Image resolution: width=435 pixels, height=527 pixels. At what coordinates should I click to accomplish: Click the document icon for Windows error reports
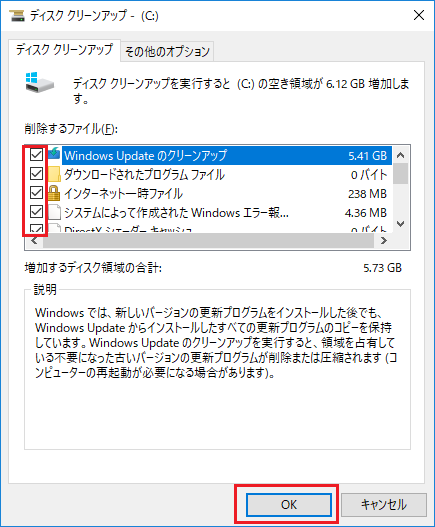pos(54,212)
